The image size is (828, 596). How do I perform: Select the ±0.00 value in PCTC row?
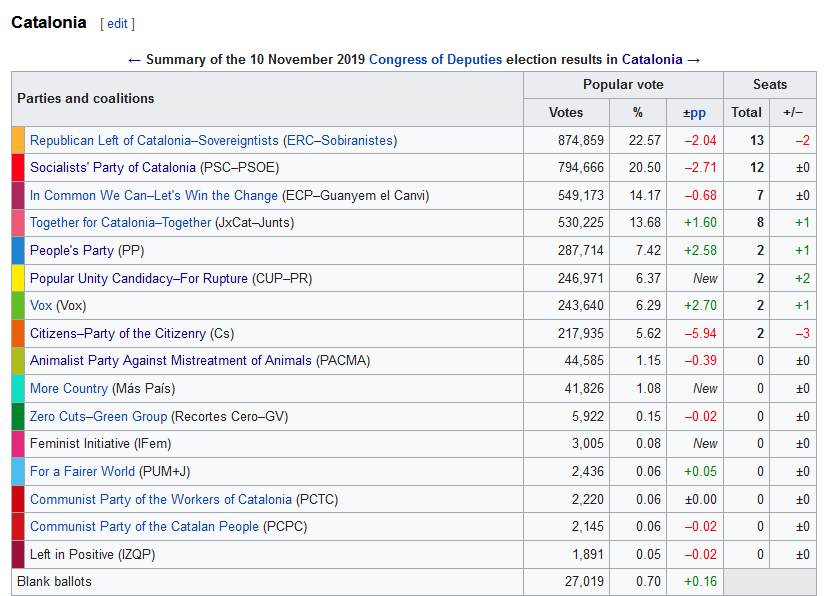[x=701, y=499]
